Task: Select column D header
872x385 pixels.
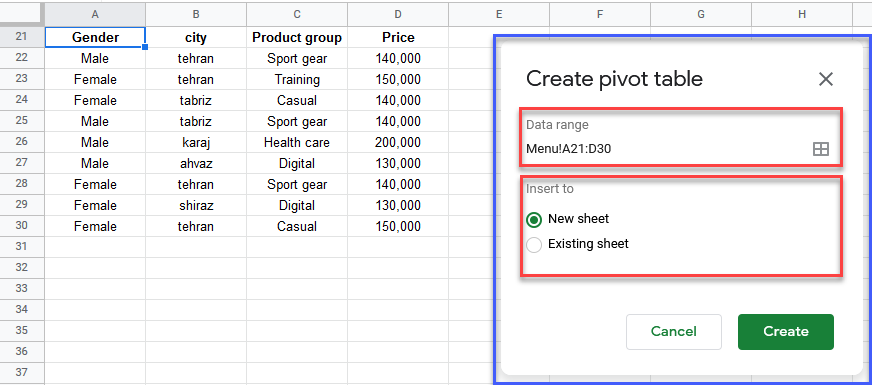Action: (398, 14)
